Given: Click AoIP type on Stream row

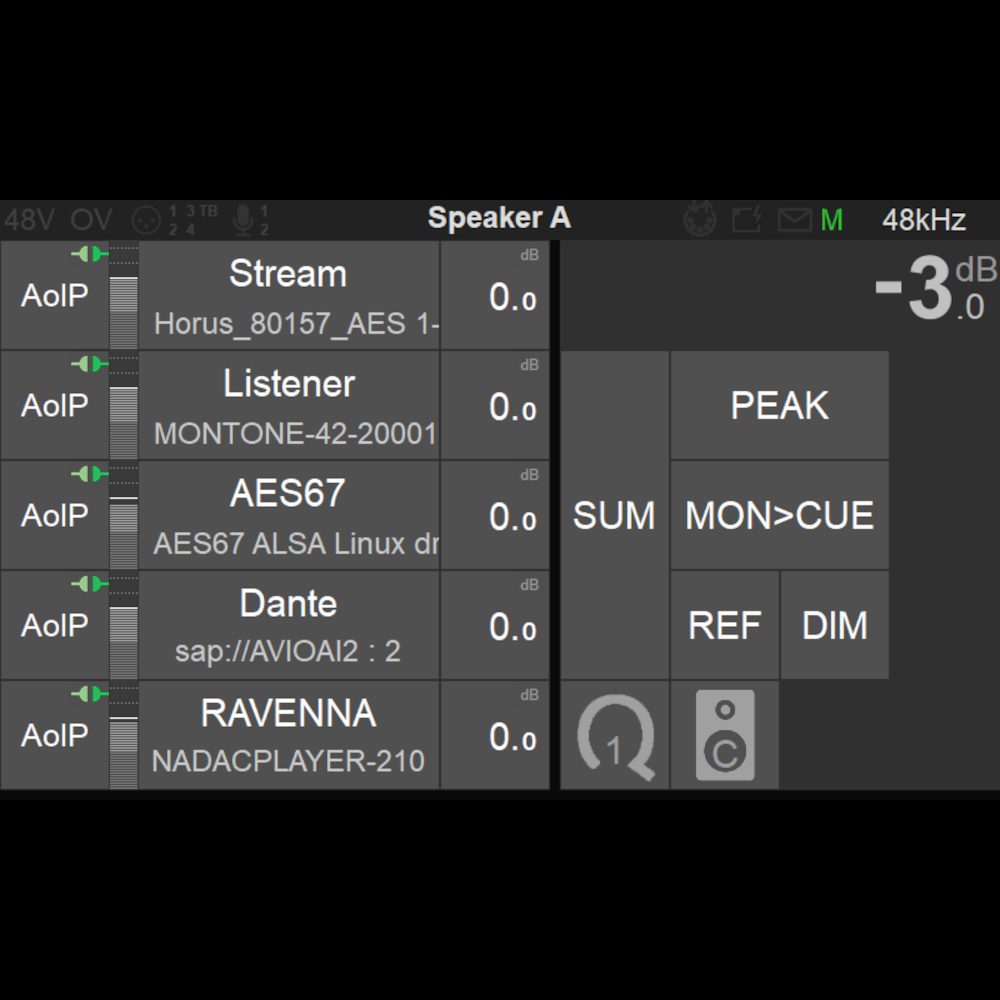Looking at the screenshot, I should pyautogui.click(x=55, y=295).
